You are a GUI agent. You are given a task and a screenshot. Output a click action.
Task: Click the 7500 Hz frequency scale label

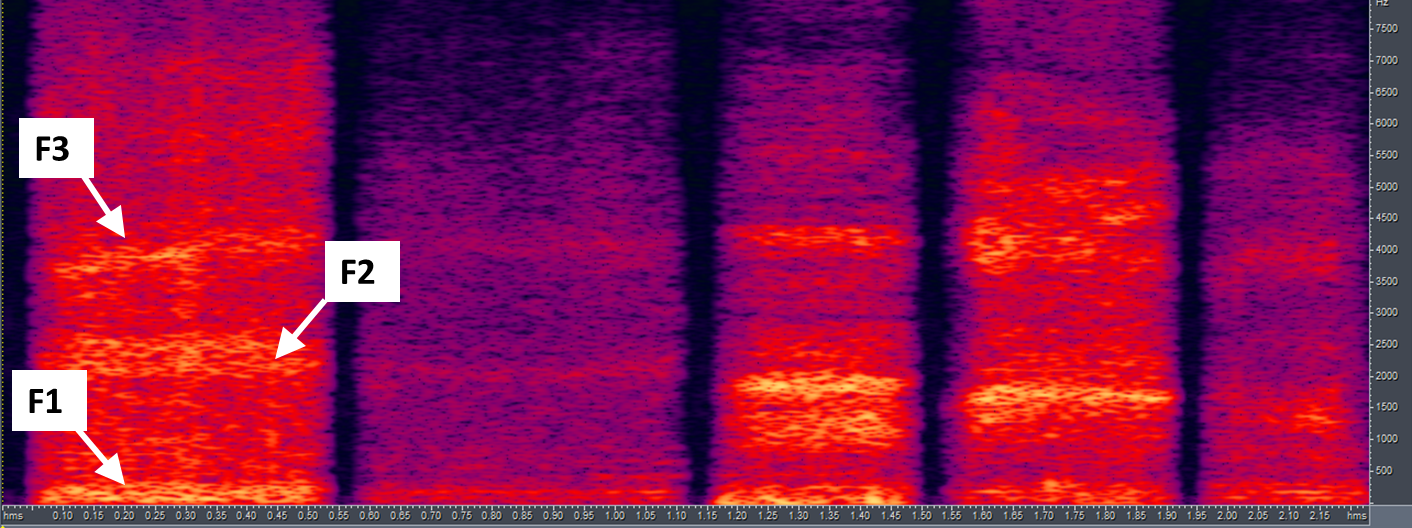click(x=1388, y=28)
